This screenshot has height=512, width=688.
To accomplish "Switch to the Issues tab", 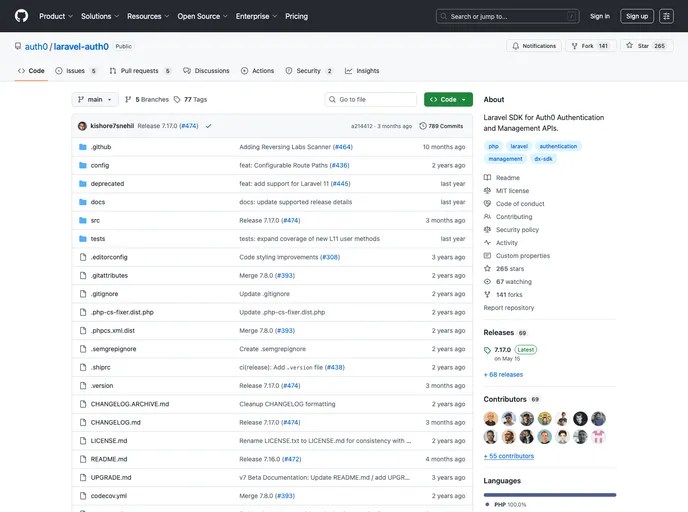I will click(x=76, y=71).
